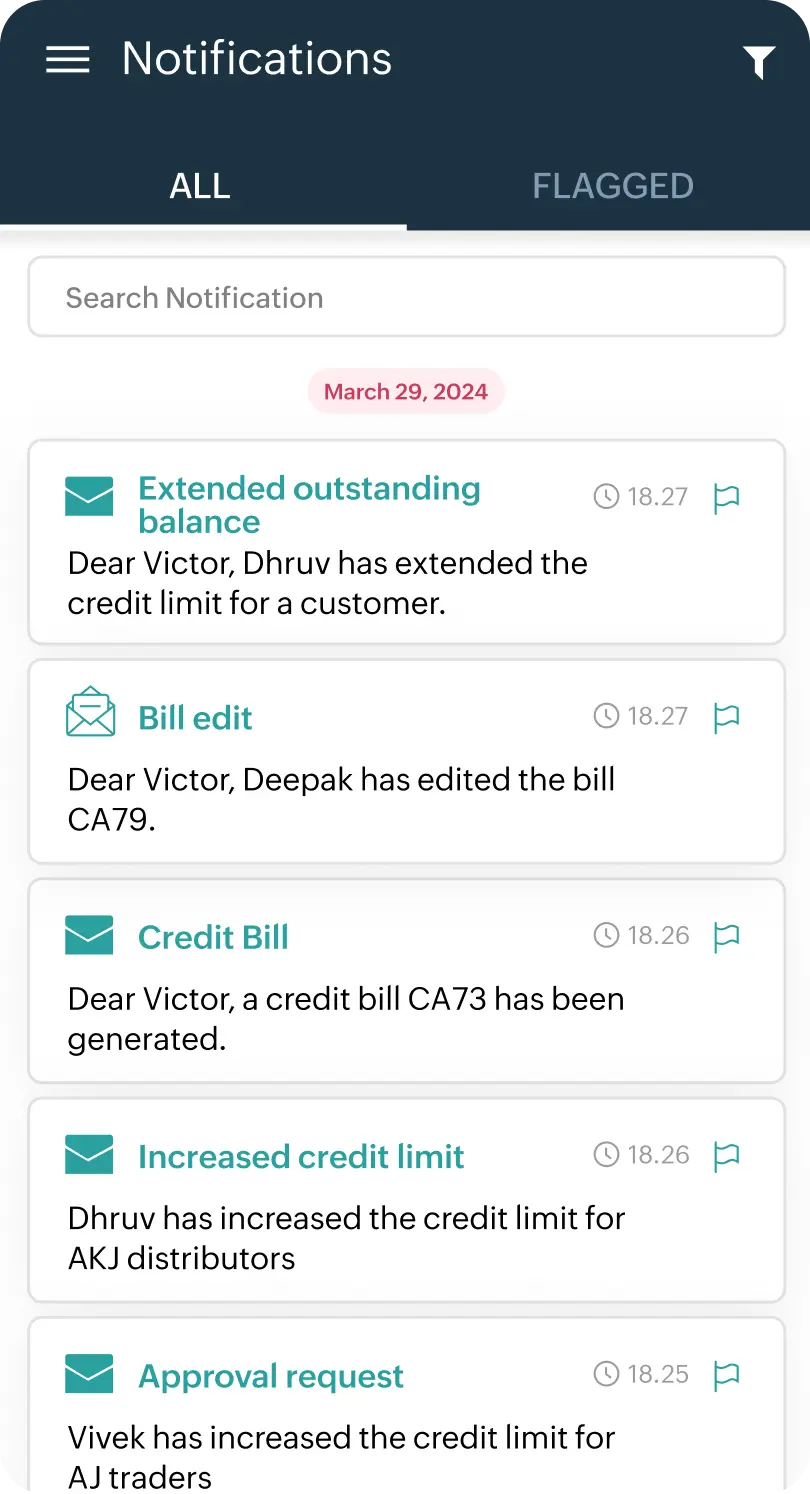Open the Credit Bill notification title
Screen dimensions: 810x1494
[x=213, y=937]
